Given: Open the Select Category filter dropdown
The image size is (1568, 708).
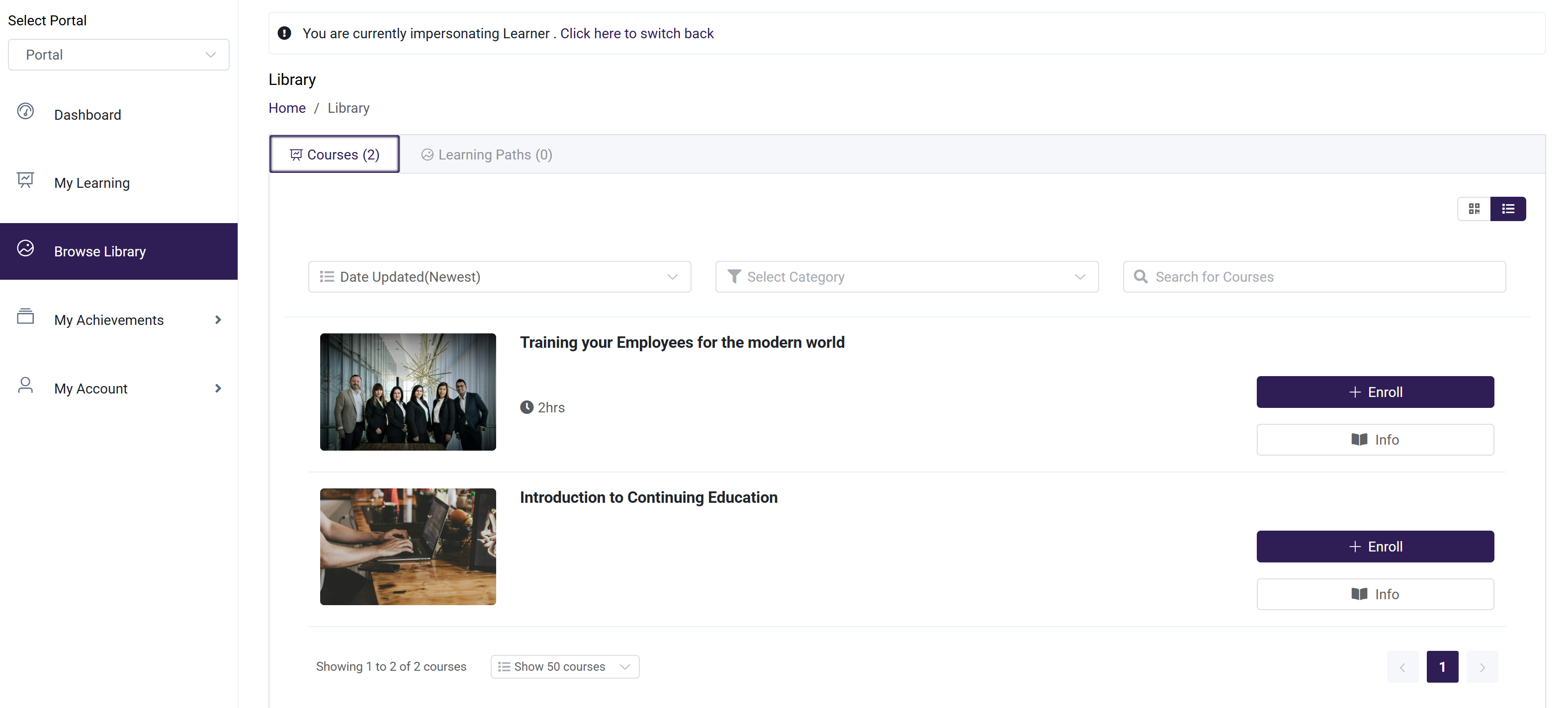Looking at the screenshot, I should [x=906, y=277].
